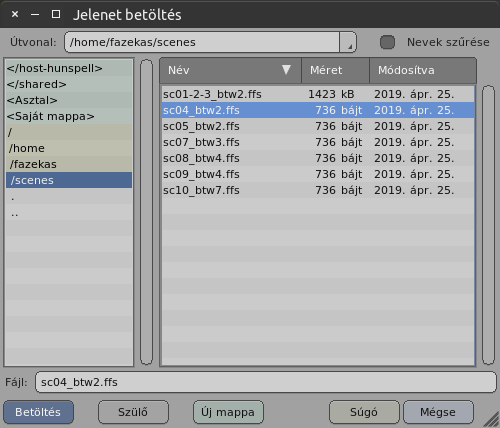Screen dimensions: 500x428
Task: Create a folder with Új mappa
Action: click(228, 412)
